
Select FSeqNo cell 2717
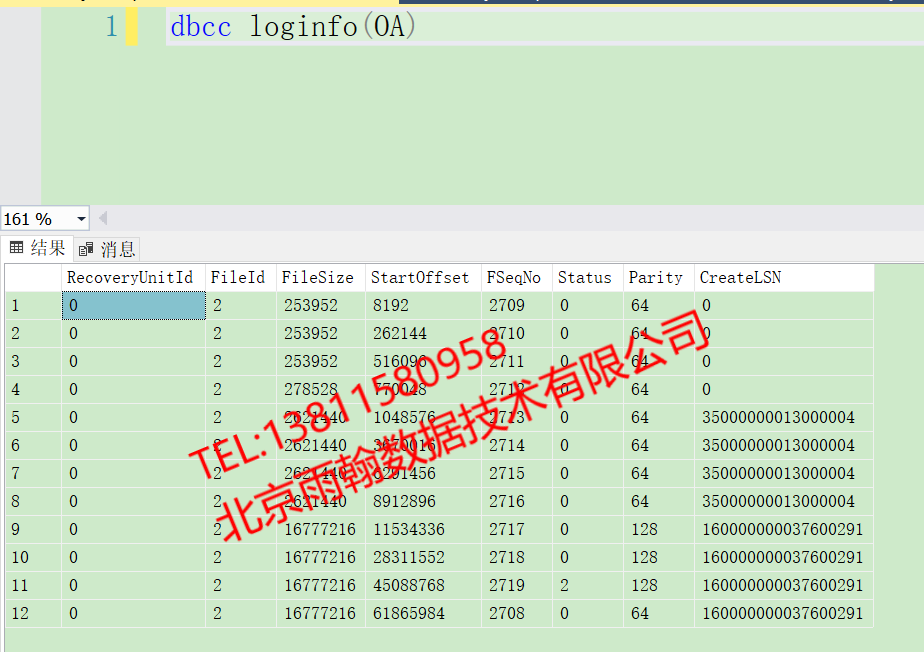pyautogui.click(x=516, y=529)
